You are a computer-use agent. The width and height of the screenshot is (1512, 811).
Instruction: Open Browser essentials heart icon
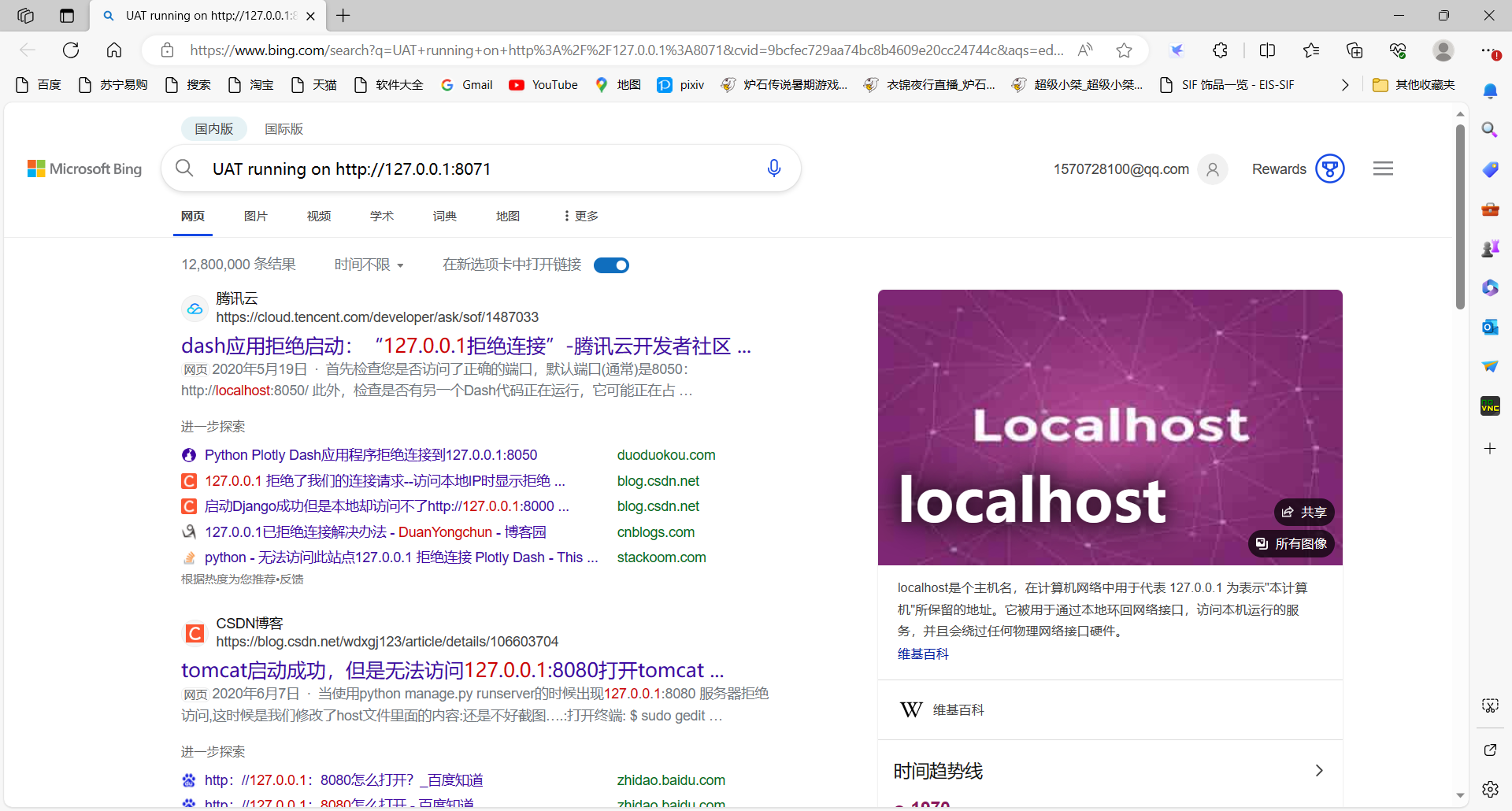pos(1398,50)
